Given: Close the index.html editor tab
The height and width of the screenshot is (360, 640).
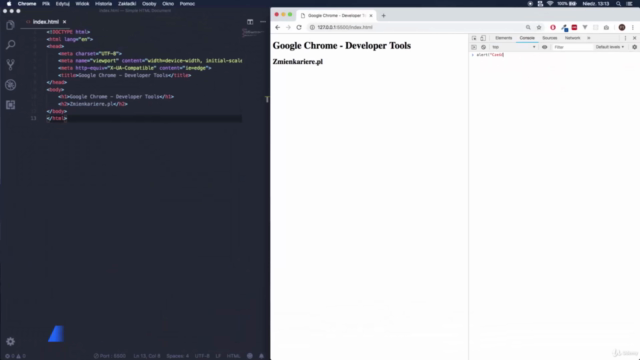Looking at the screenshot, I should tap(64, 22).
